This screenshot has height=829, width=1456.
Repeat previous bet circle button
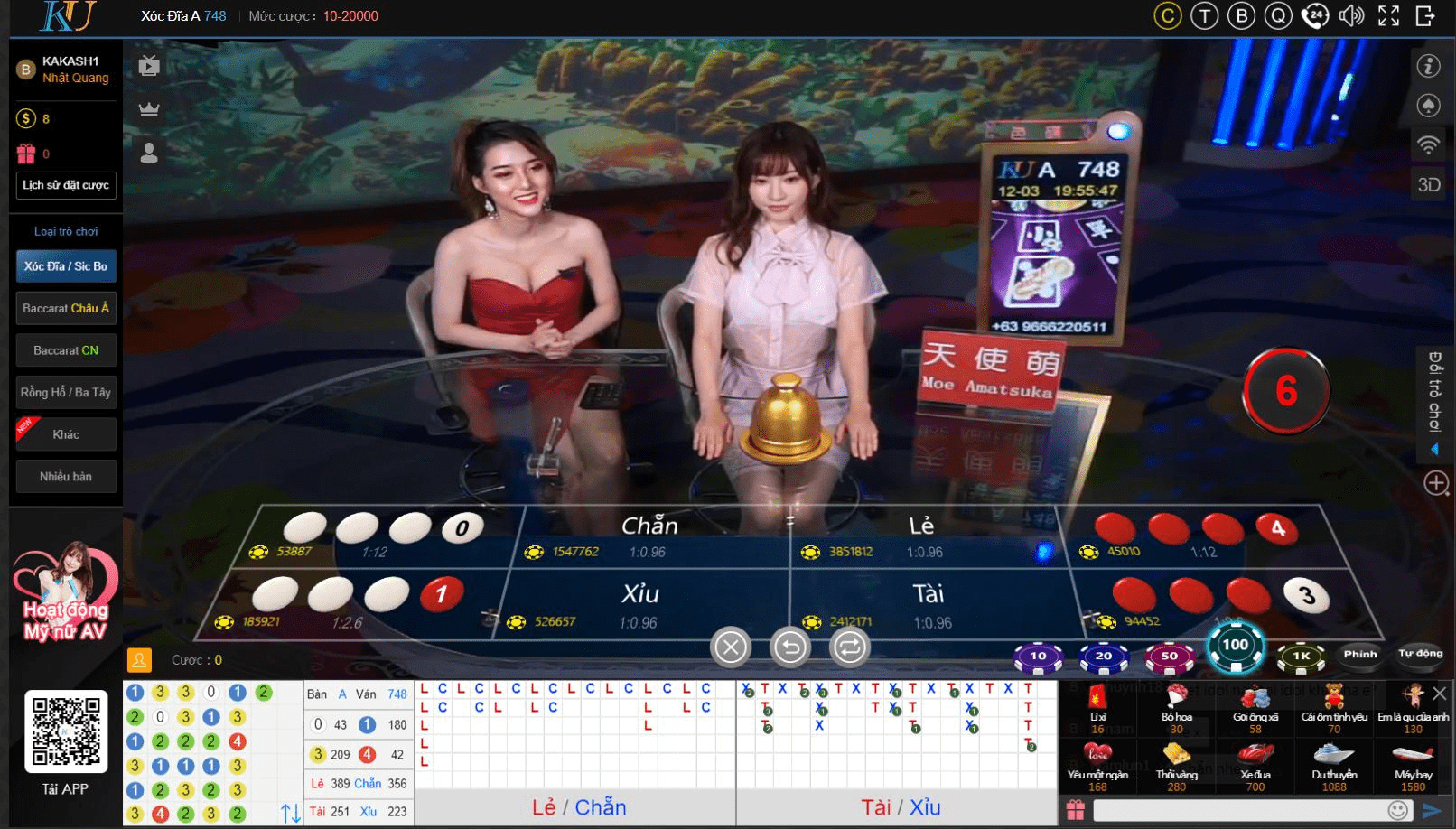pyautogui.click(x=849, y=647)
